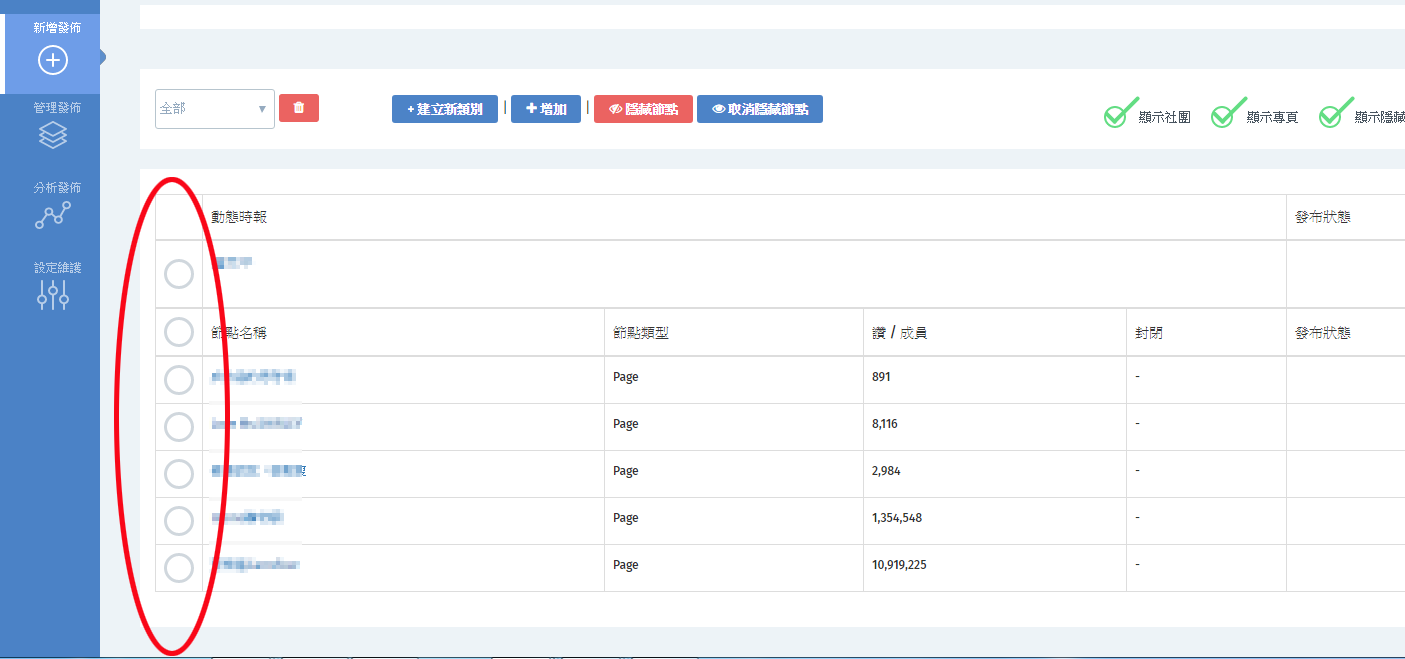Screen dimensions: 1405x659
Task: Click the red 隱藏節點 button
Action: pyautogui.click(x=643, y=109)
